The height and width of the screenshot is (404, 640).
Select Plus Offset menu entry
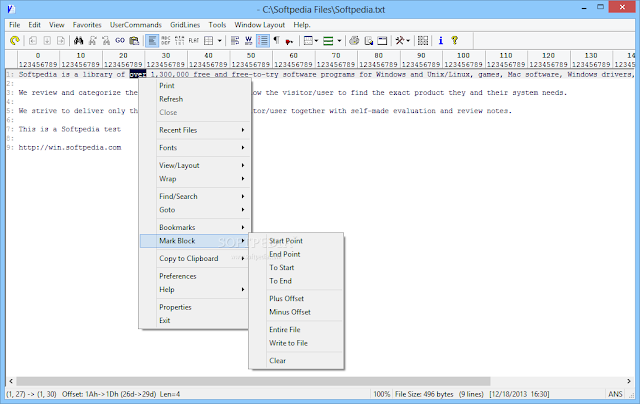click(x=296, y=299)
